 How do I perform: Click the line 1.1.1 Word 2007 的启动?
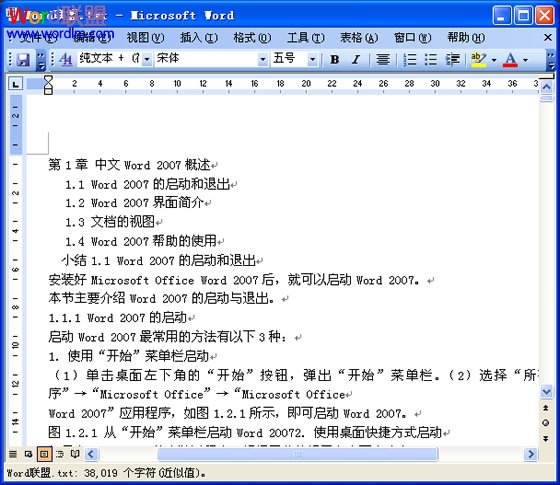point(118,318)
